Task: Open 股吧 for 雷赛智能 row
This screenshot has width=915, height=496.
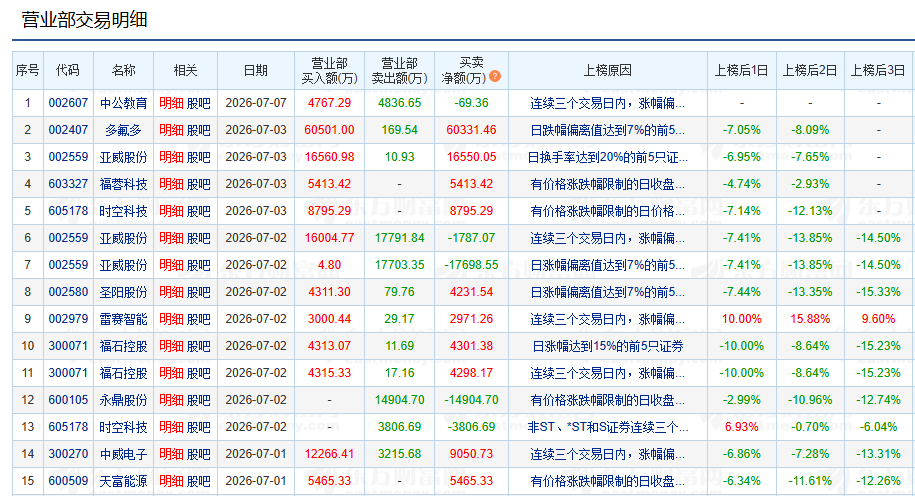Action: tap(198, 319)
